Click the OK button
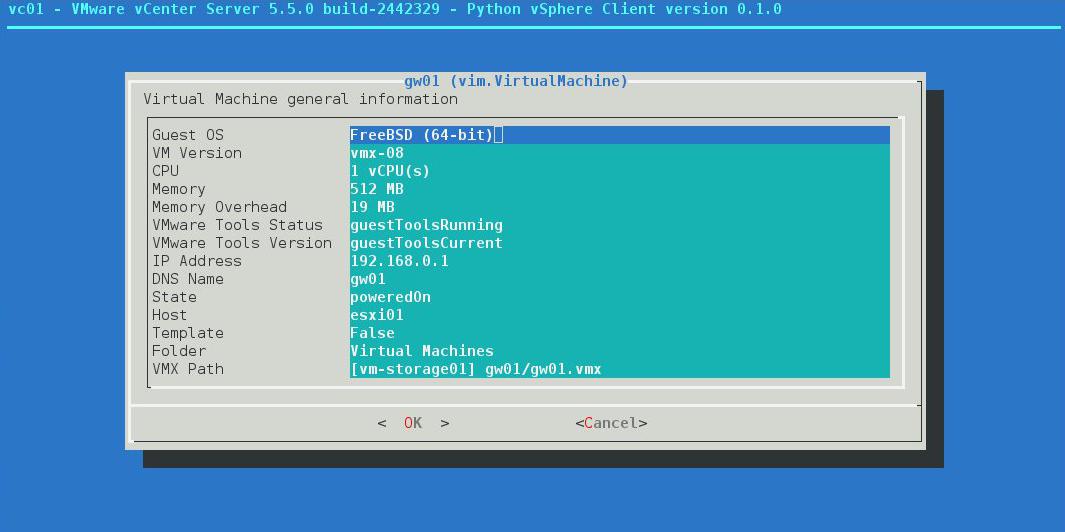1065x532 pixels. 413,423
